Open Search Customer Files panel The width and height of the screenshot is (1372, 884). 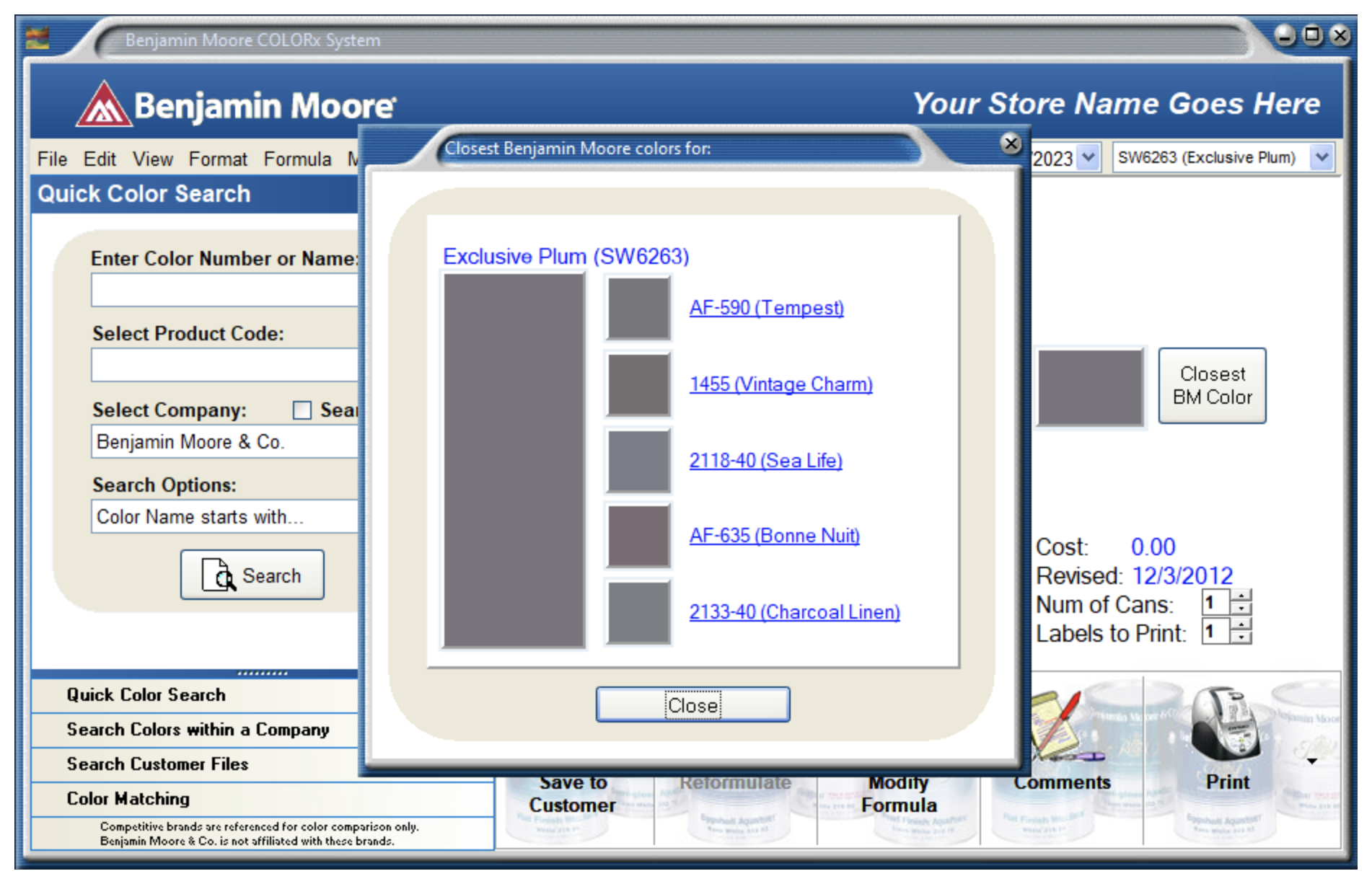coord(195,764)
